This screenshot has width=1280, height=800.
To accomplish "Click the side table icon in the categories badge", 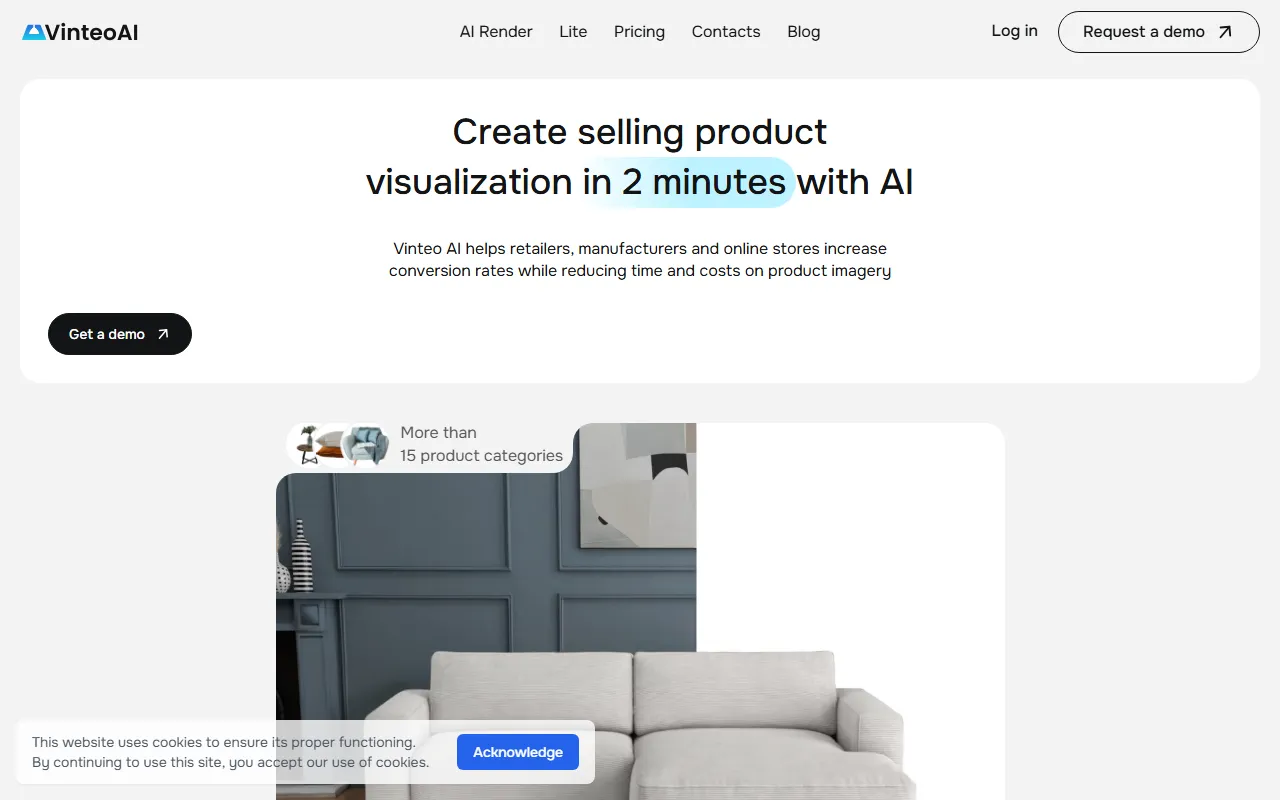I will (x=308, y=444).
